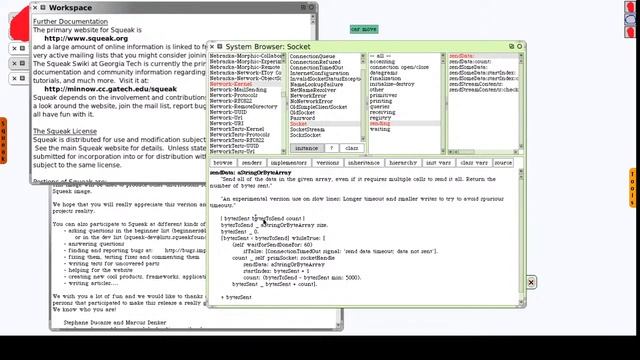The image size is (640, 360).
Task: Click the bottom red icon in the screen corner
Action: [x=631, y=32]
